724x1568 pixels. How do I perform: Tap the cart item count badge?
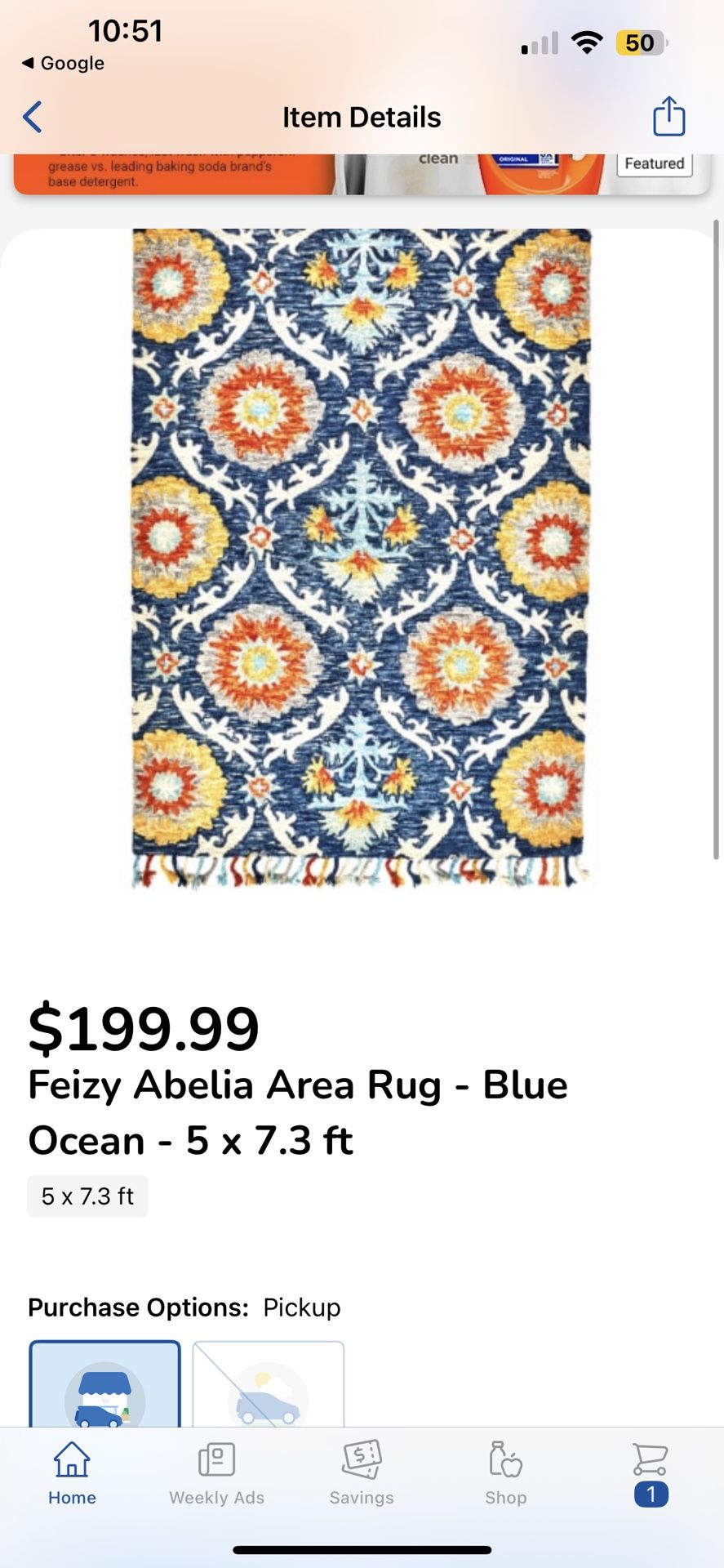(x=651, y=1494)
